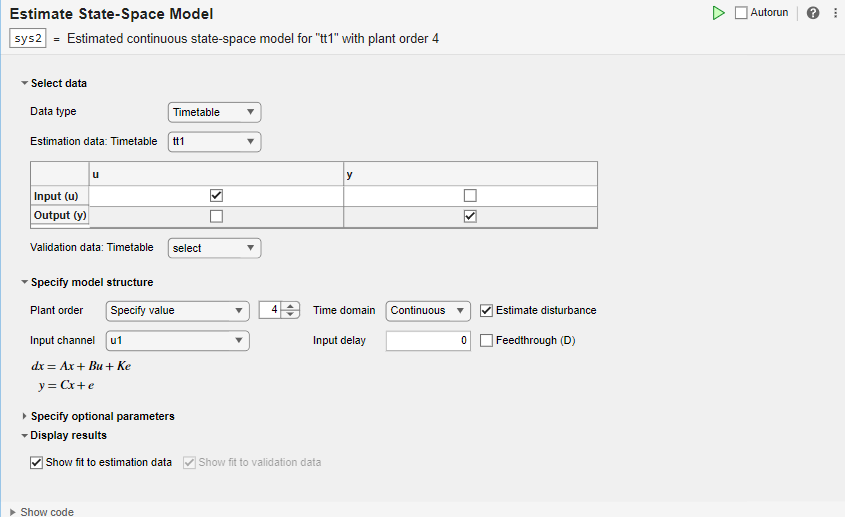Run the state-space estimation task
845x517 pixels.
point(718,13)
